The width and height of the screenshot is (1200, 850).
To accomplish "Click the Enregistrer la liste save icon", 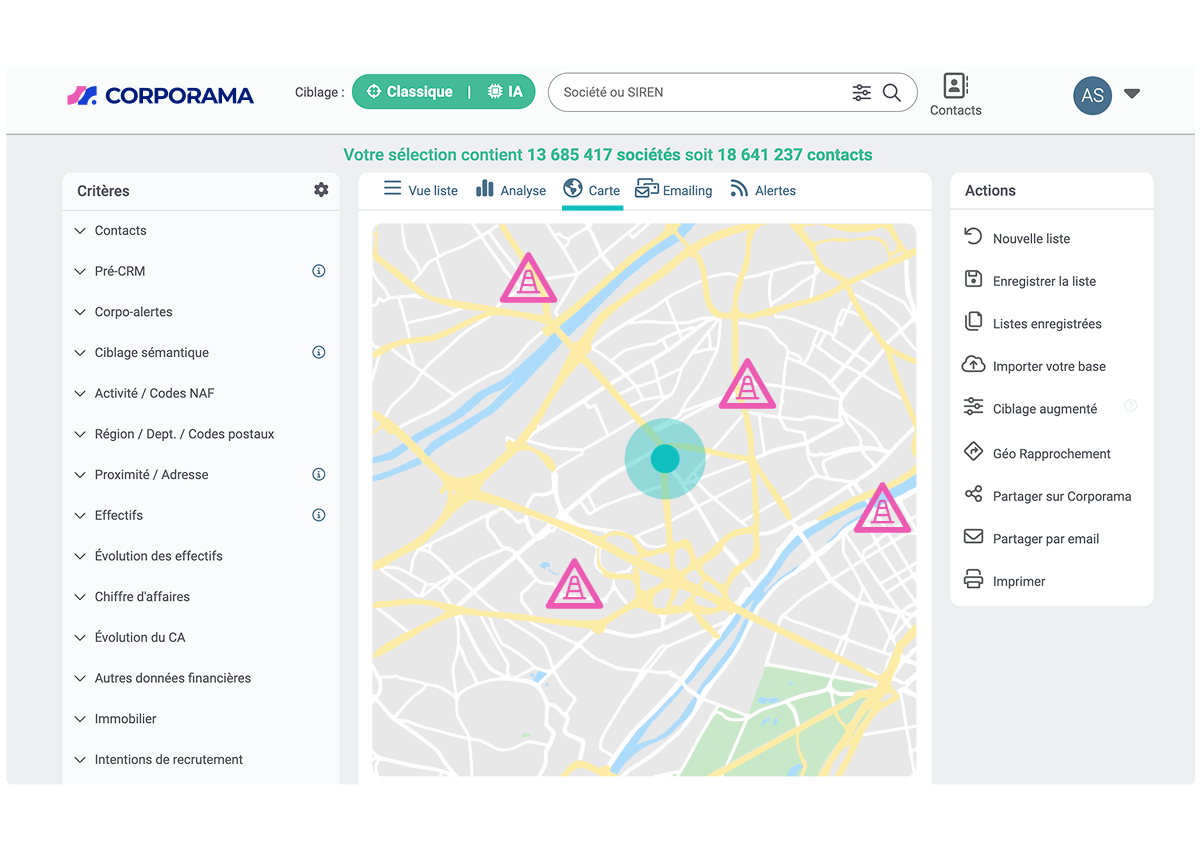I will tap(973, 279).
